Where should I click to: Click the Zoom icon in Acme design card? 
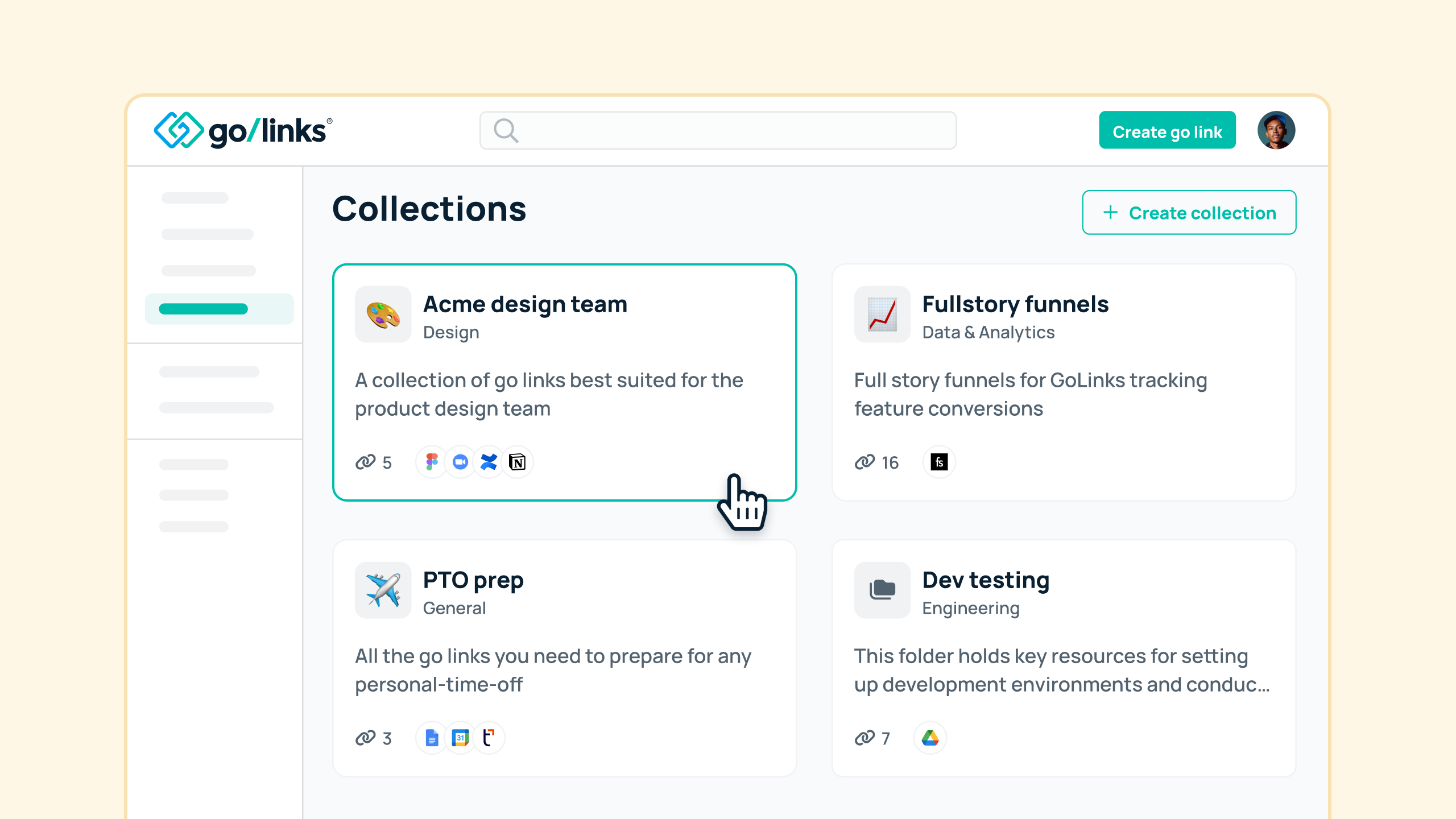click(460, 462)
